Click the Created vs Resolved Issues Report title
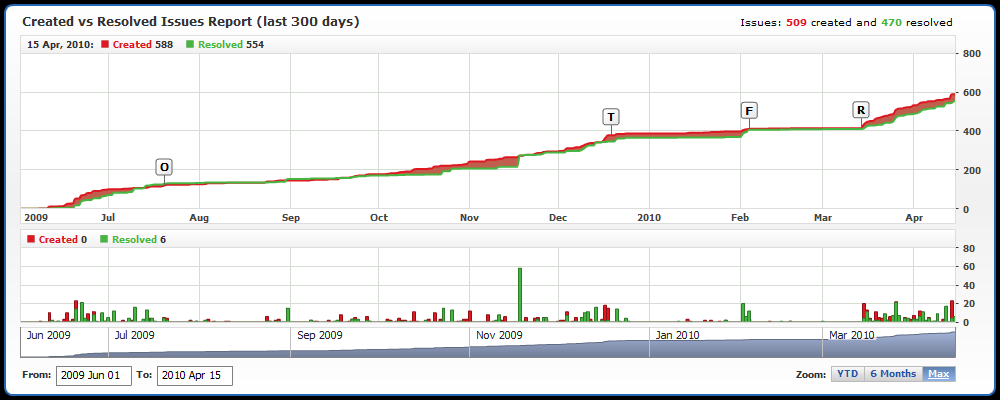 (191, 21)
